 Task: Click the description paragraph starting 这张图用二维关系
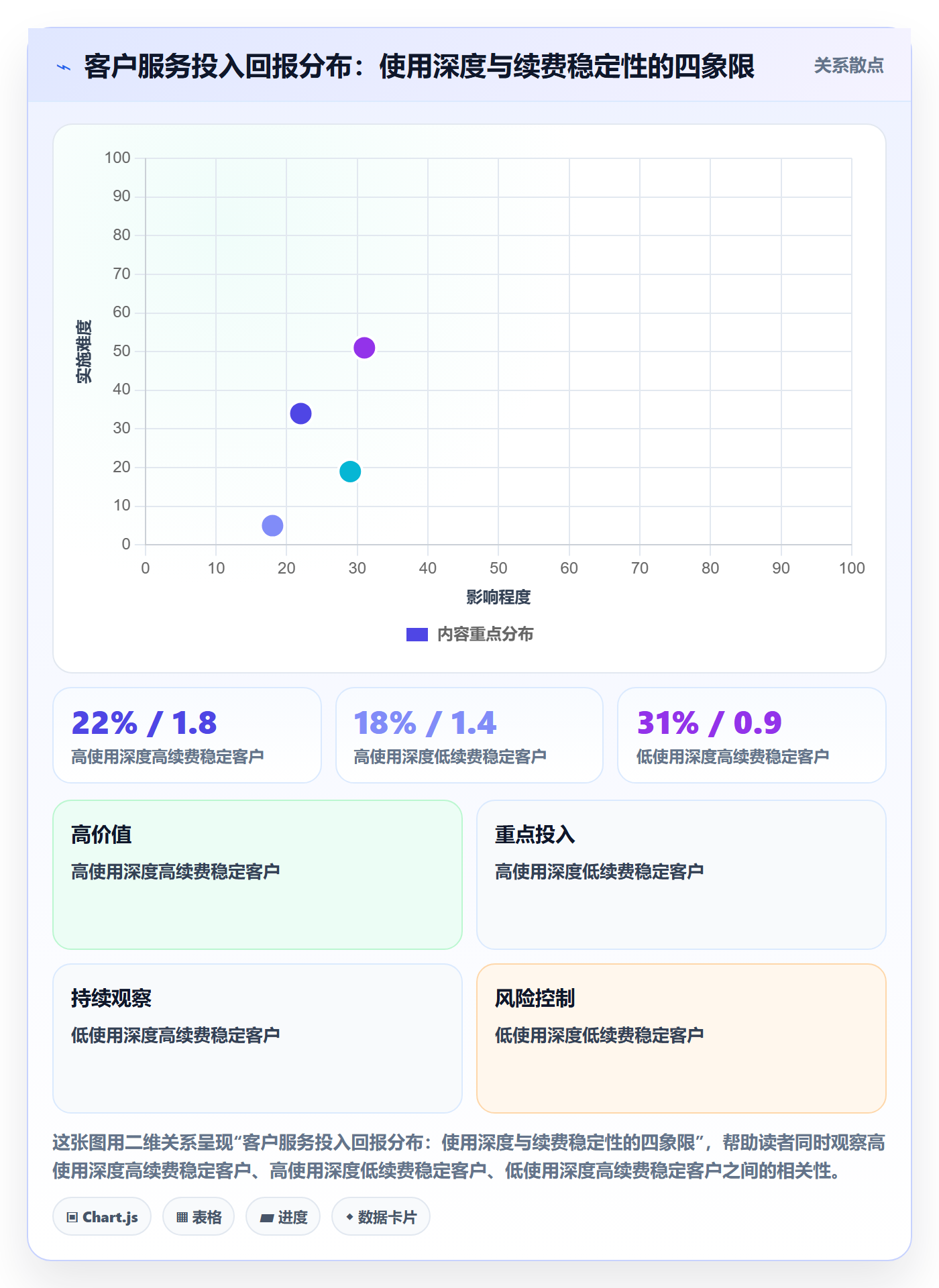(469, 1157)
